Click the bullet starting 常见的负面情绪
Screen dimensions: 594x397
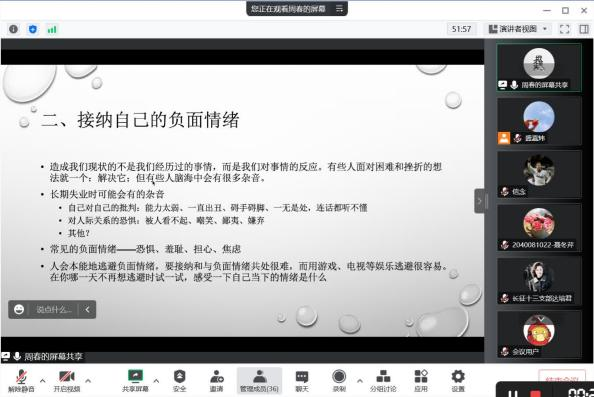tap(145, 249)
